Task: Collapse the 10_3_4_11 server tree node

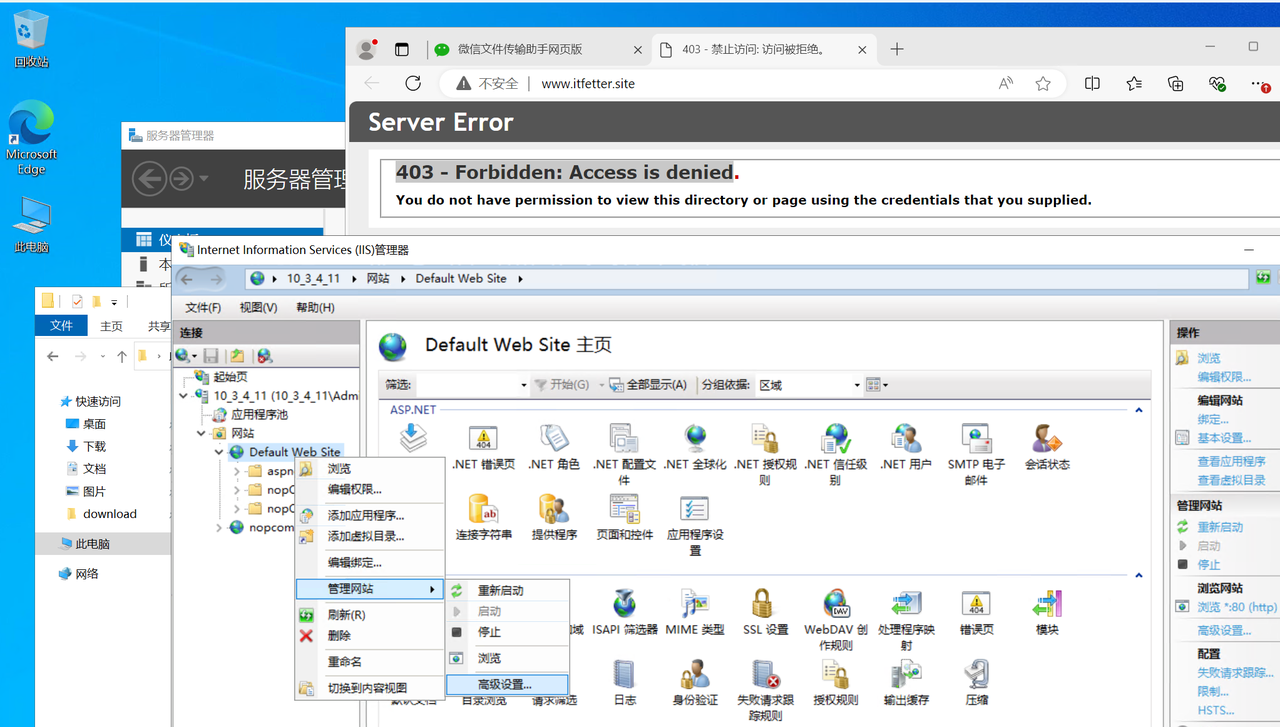Action: coord(184,395)
